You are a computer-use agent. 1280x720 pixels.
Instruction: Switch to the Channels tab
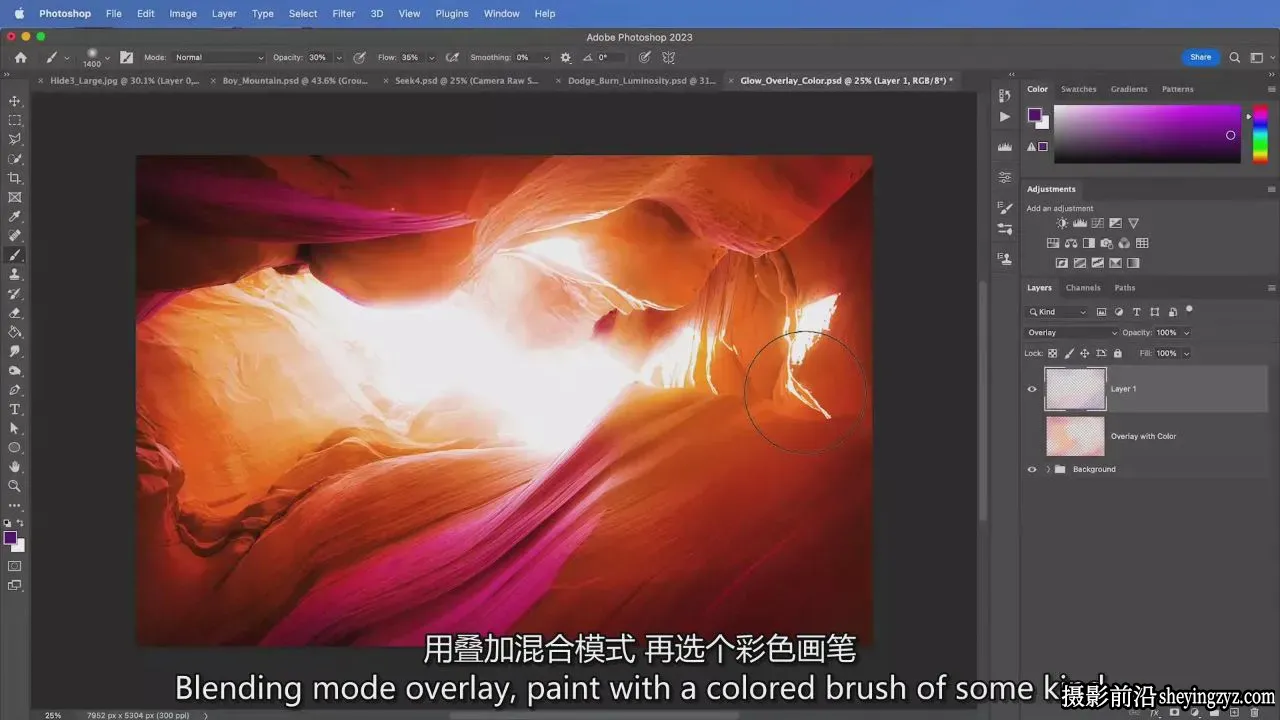pyautogui.click(x=1083, y=288)
